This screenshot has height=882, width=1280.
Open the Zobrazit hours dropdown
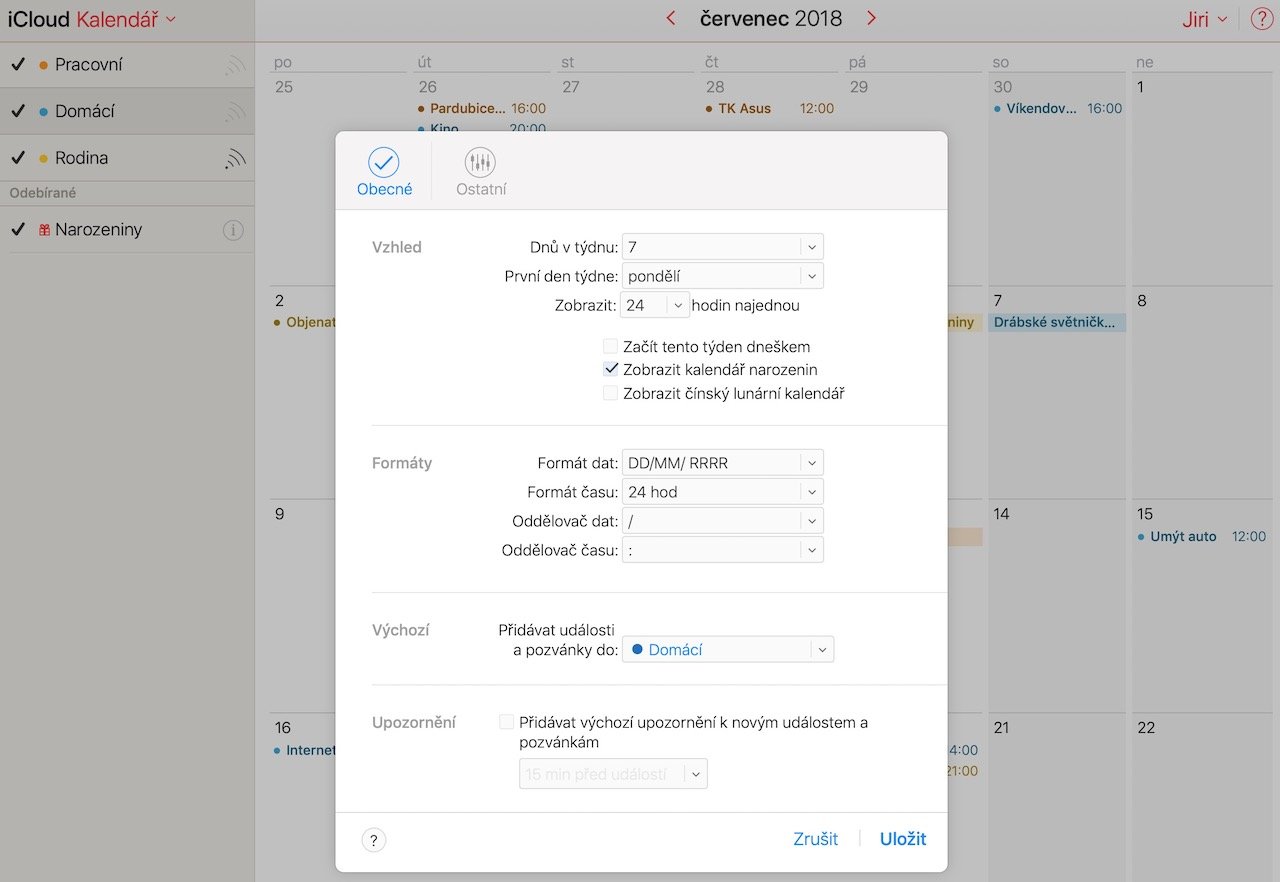click(x=656, y=305)
